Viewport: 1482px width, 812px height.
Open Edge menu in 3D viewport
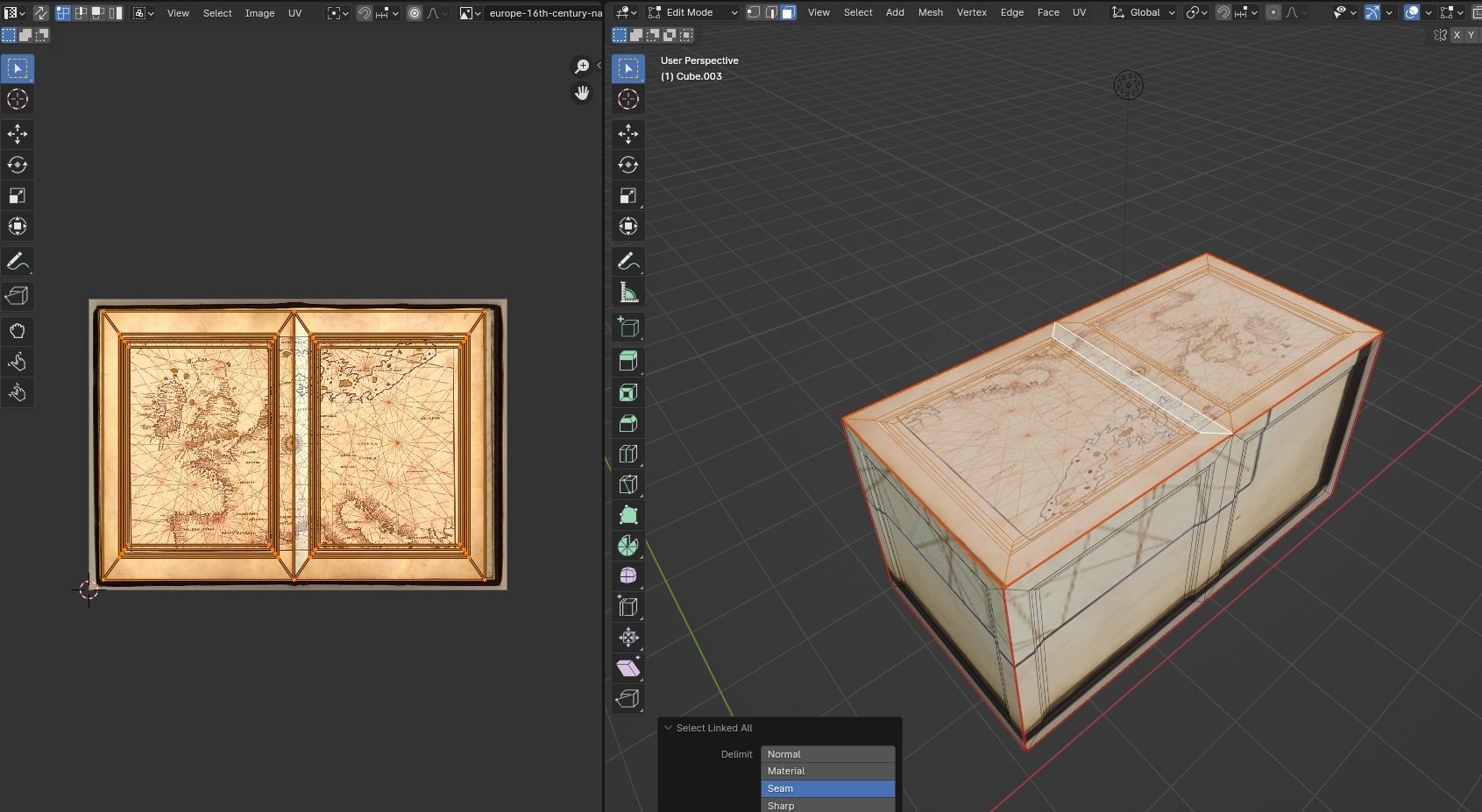(x=1012, y=12)
